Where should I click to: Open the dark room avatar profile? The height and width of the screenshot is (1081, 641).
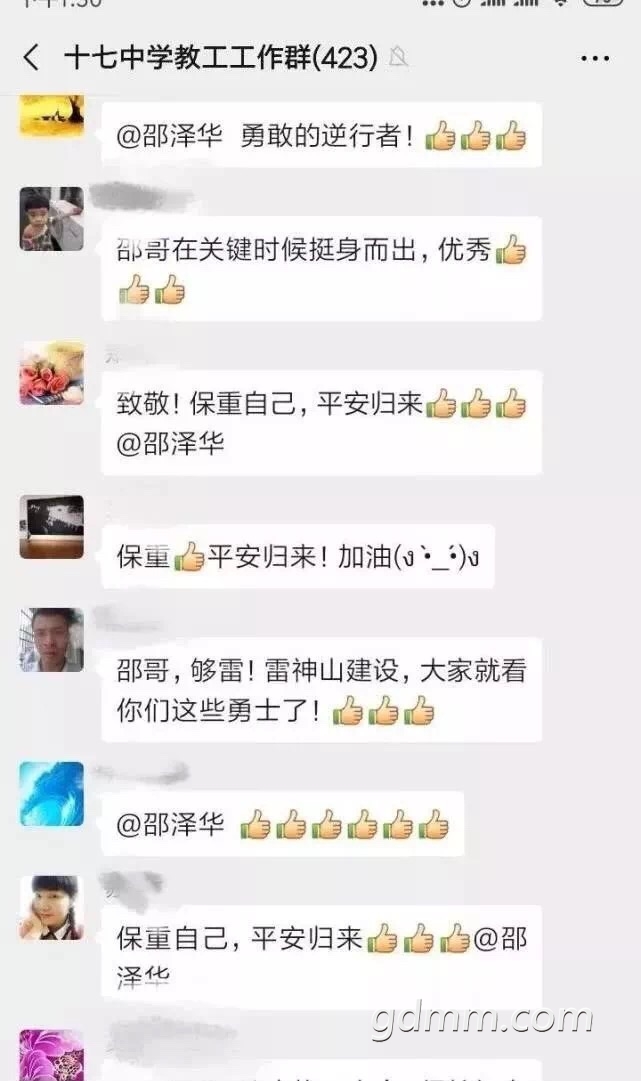52,527
